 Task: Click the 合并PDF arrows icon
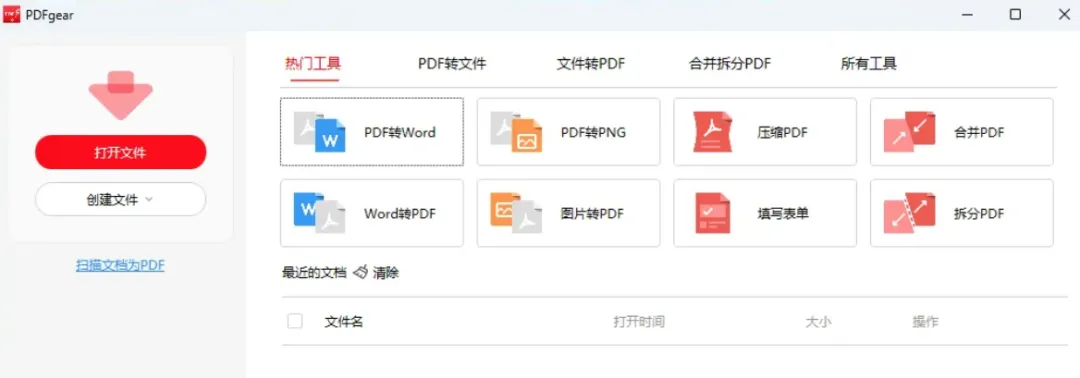coord(909,132)
